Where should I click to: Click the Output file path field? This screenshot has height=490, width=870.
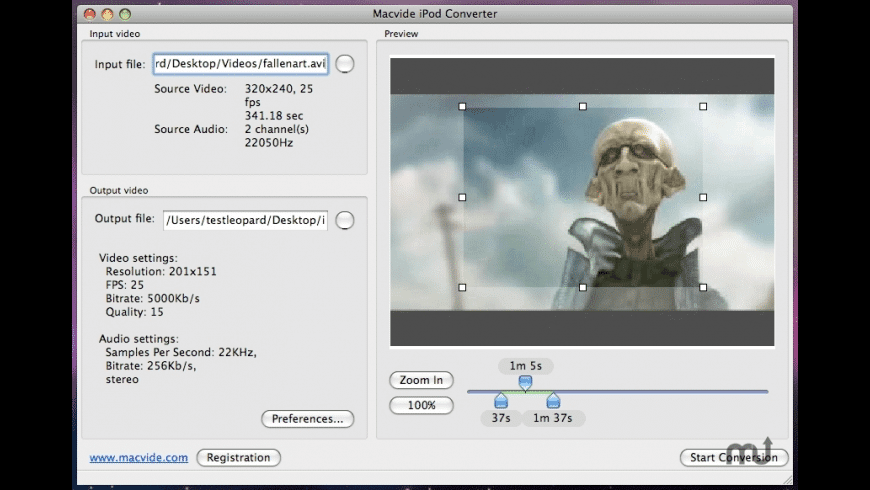245,220
